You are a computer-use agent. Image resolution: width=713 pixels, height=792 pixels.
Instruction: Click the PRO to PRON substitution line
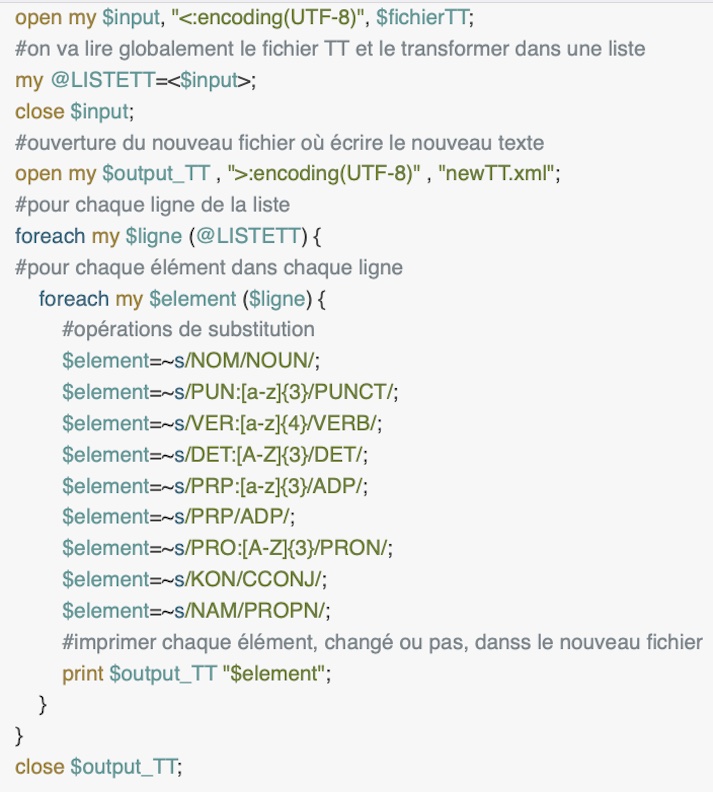coord(227,548)
